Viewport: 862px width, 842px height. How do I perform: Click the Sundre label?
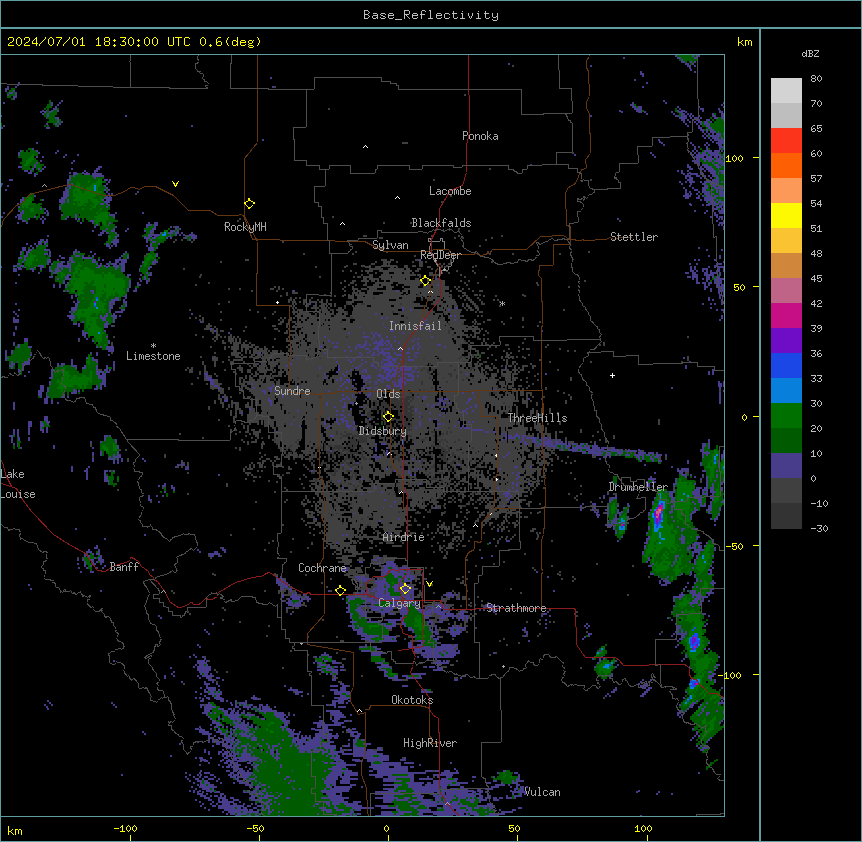[292, 391]
